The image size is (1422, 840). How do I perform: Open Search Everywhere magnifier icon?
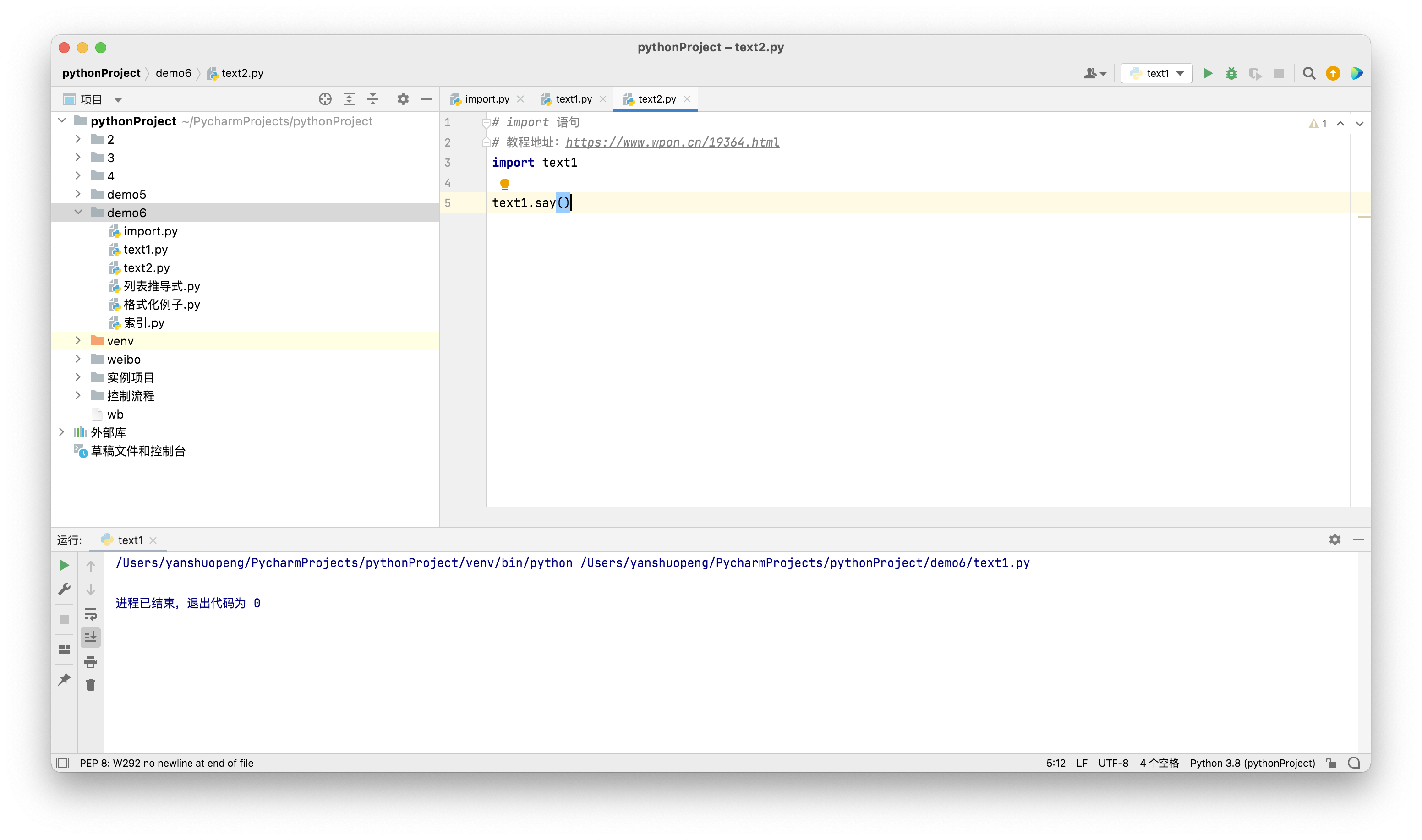click(1309, 73)
